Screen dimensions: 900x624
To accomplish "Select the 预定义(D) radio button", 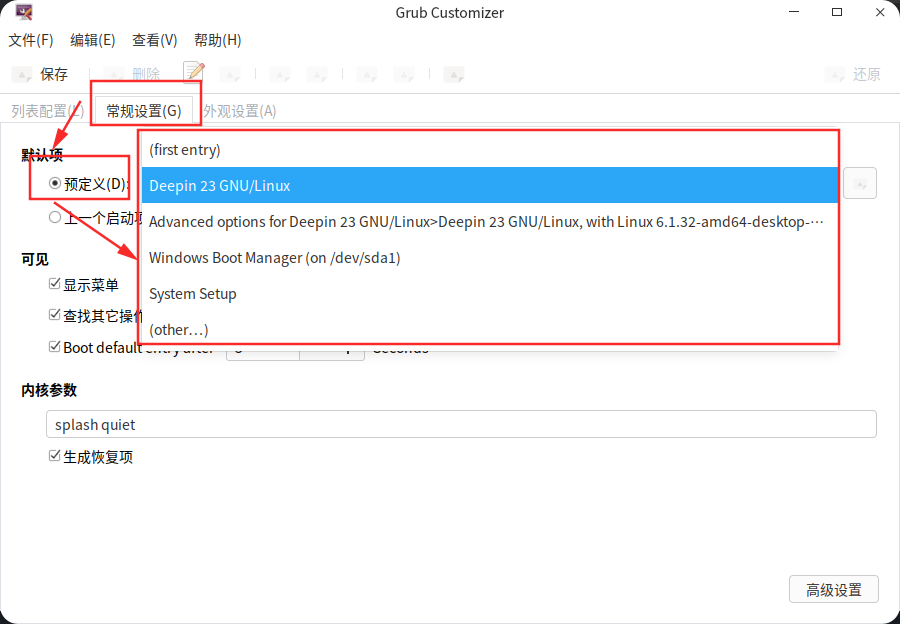I will point(55,184).
